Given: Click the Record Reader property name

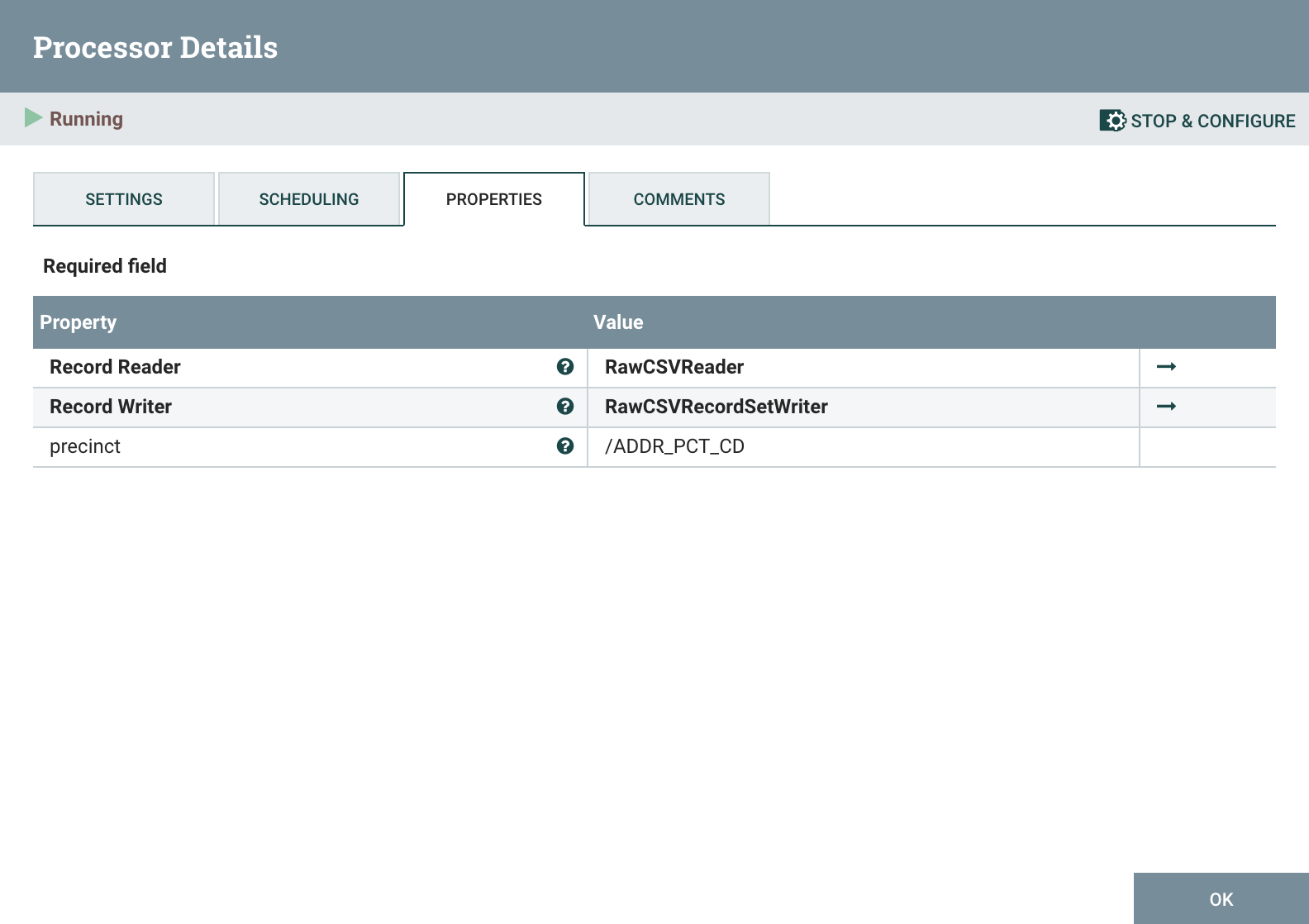Looking at the screenshot, I should pos(115,367).
